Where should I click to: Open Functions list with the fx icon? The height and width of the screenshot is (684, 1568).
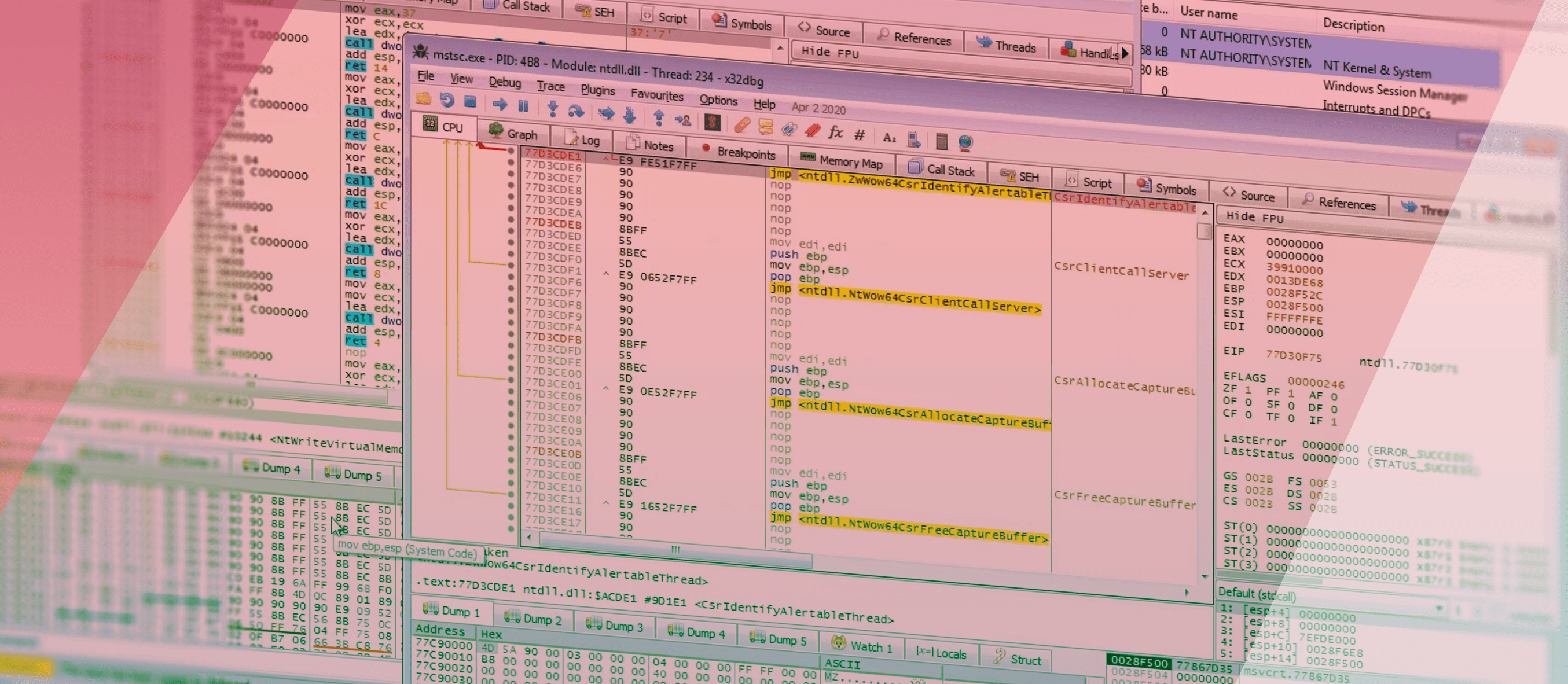(836, 133)
